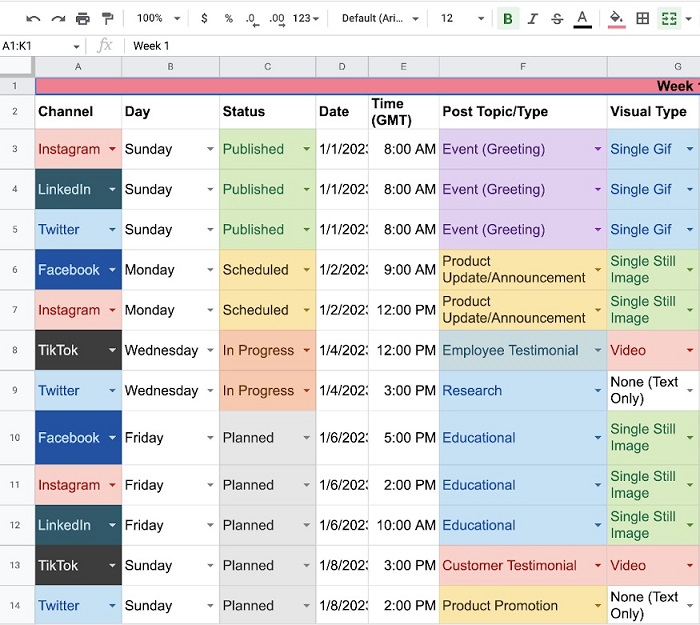
Task: Select Single Gif cell in row 5
Action: click(x=654, y=229)
